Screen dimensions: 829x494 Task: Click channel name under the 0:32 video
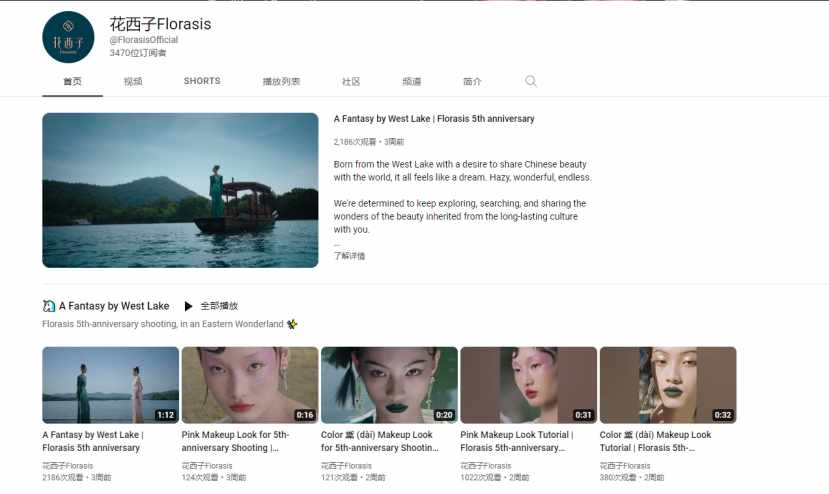625,466
